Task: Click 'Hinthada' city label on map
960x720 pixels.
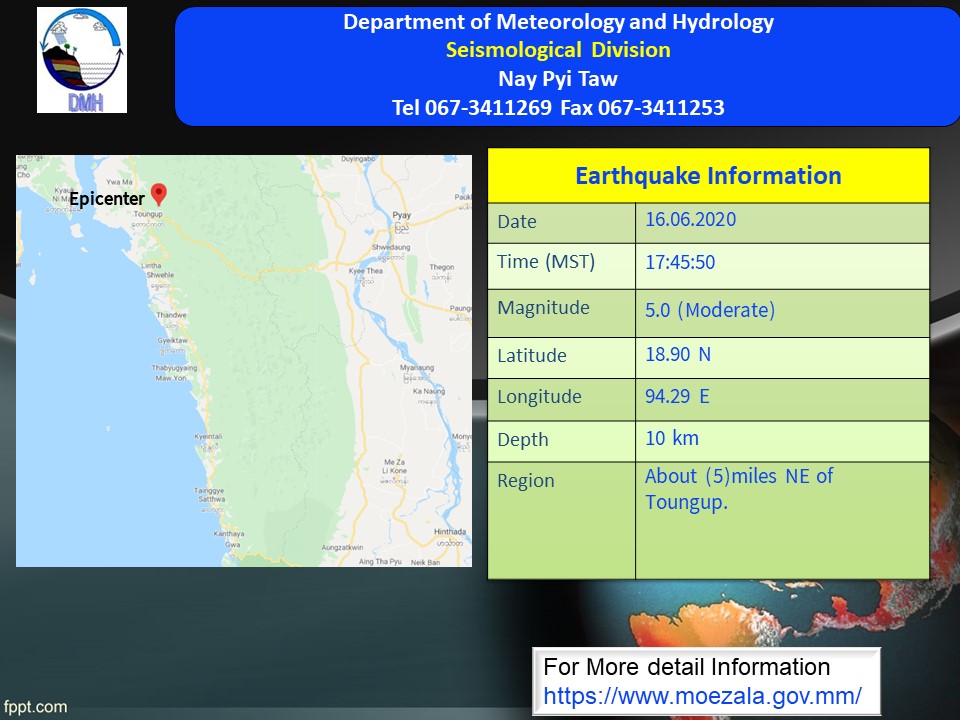Action: 450,531
